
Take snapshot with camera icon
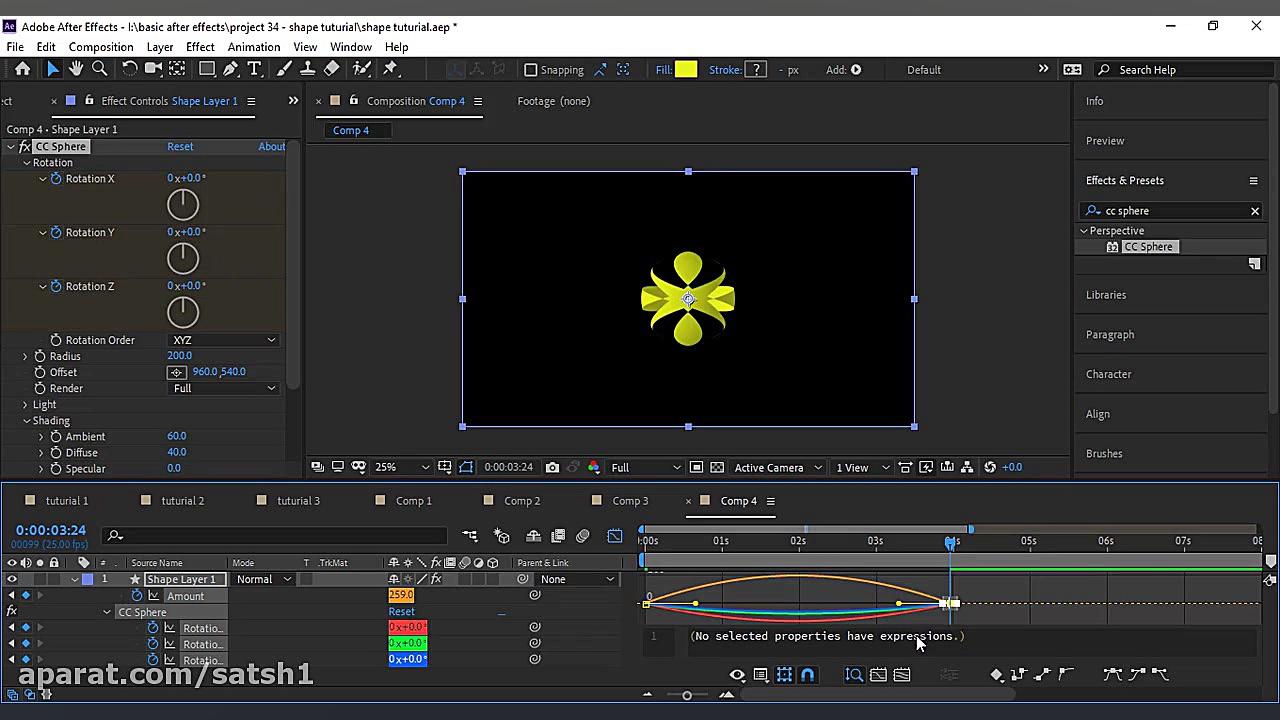[552, 467]
